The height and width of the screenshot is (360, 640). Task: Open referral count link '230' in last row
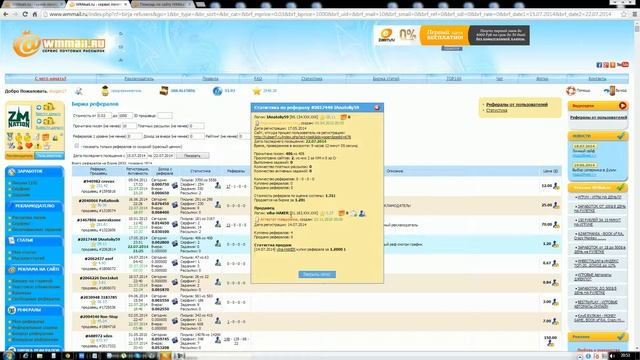coord(227,339)
